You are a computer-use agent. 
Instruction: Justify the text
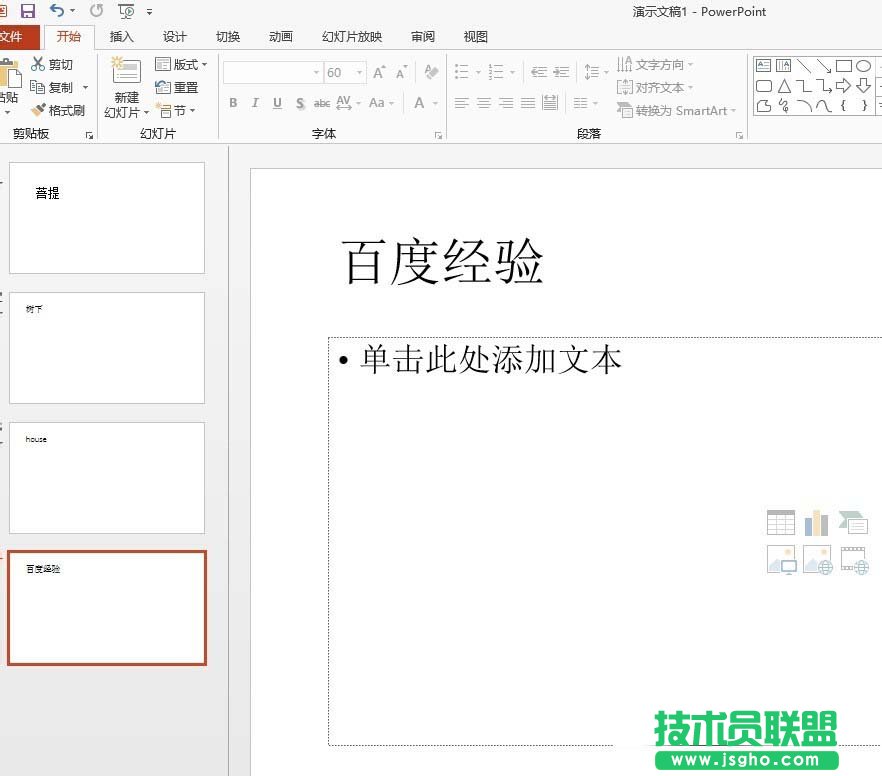click(528, 103)
